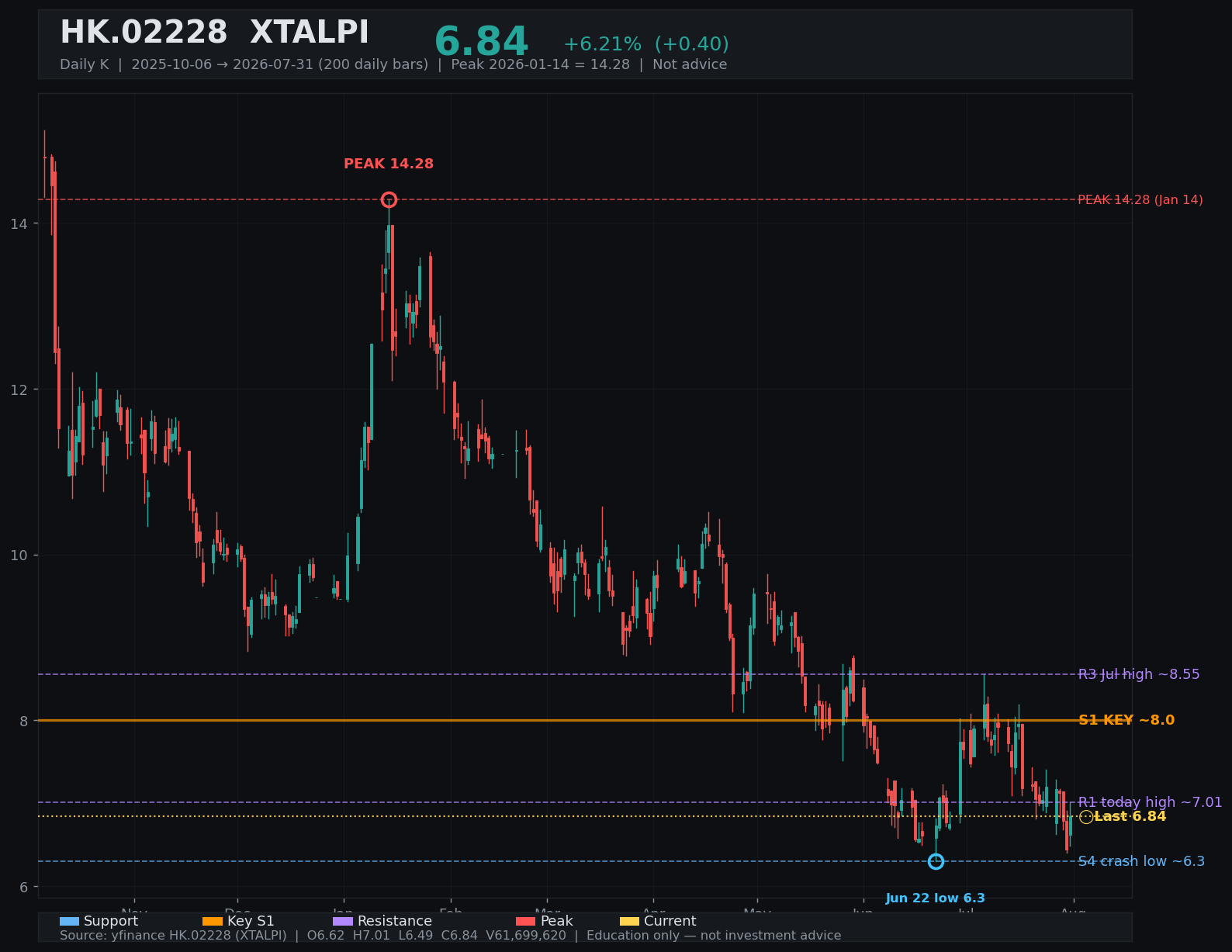Click the y-axis tick label 6
Viewport: 1232px width, 952px height.
click(x=23, y=888)
